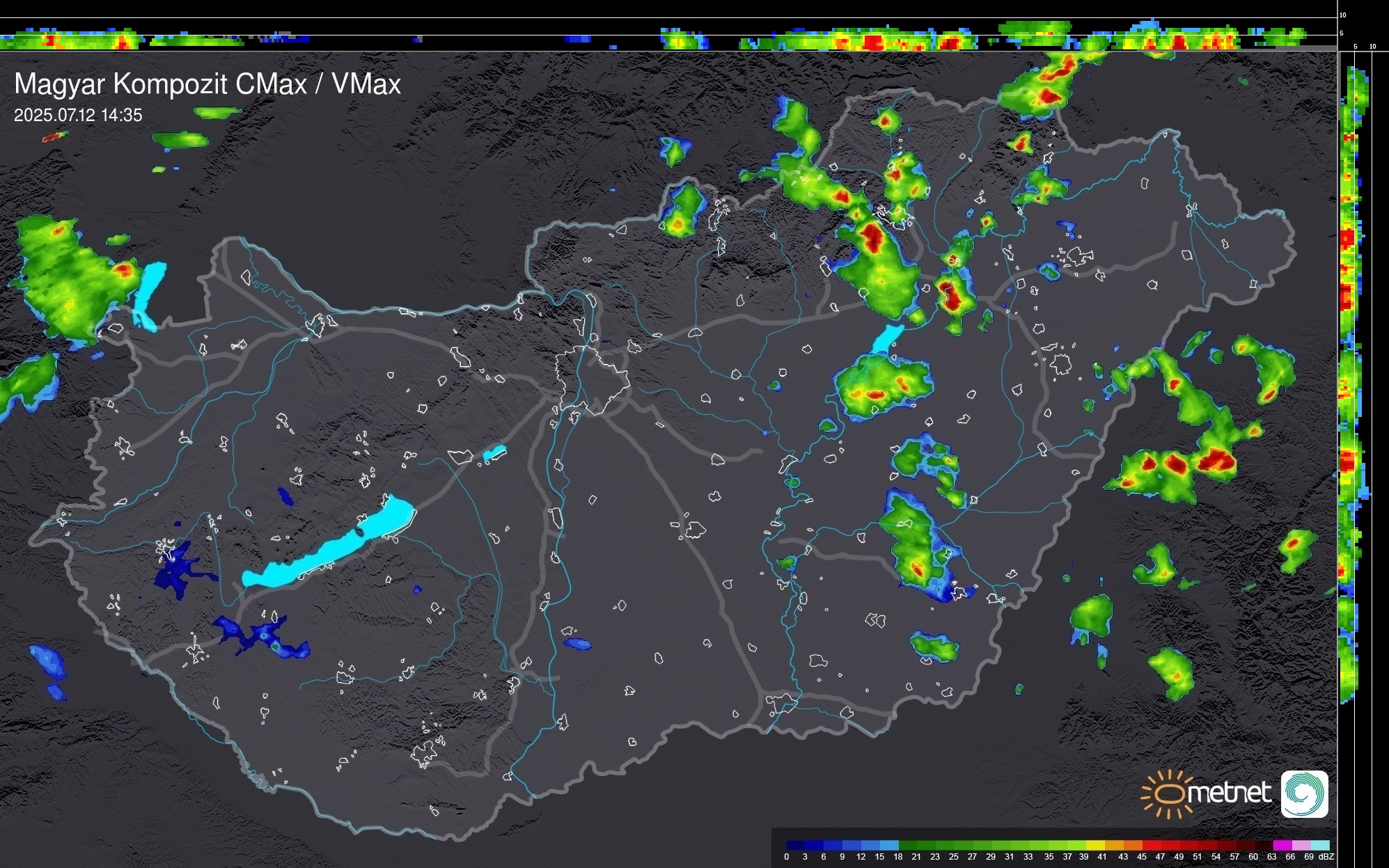Click the Magyar Kompozit CMax / VMax title
The height and width of the screenshot is (868, 1389).
(x=207, y=84)
